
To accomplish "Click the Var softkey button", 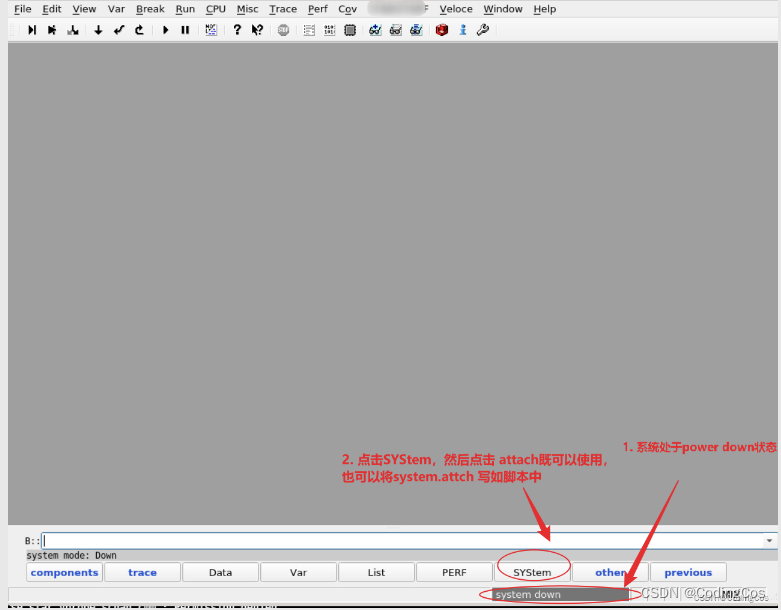I will [x=298, y=572].
